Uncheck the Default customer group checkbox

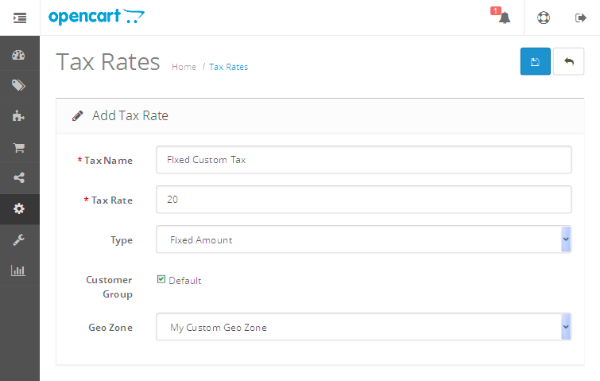161,279
